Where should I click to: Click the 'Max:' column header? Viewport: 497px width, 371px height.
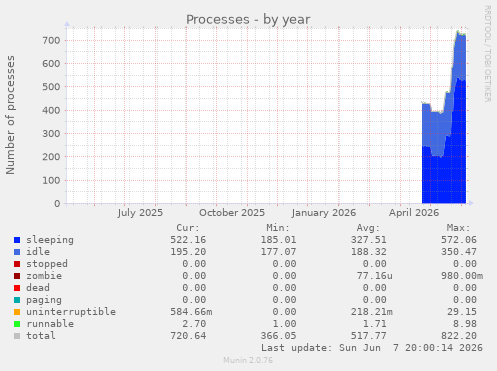click(459, 228)
